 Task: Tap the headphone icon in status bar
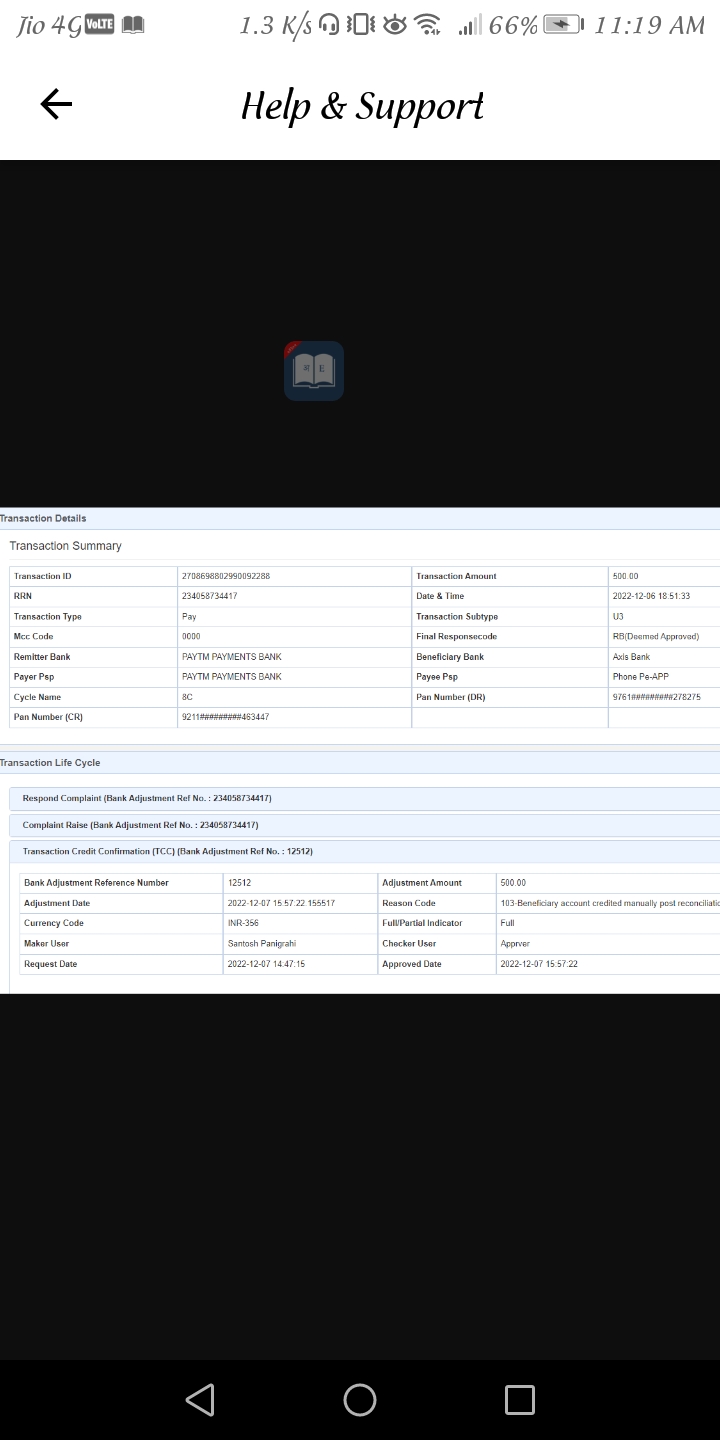(328, 26)
